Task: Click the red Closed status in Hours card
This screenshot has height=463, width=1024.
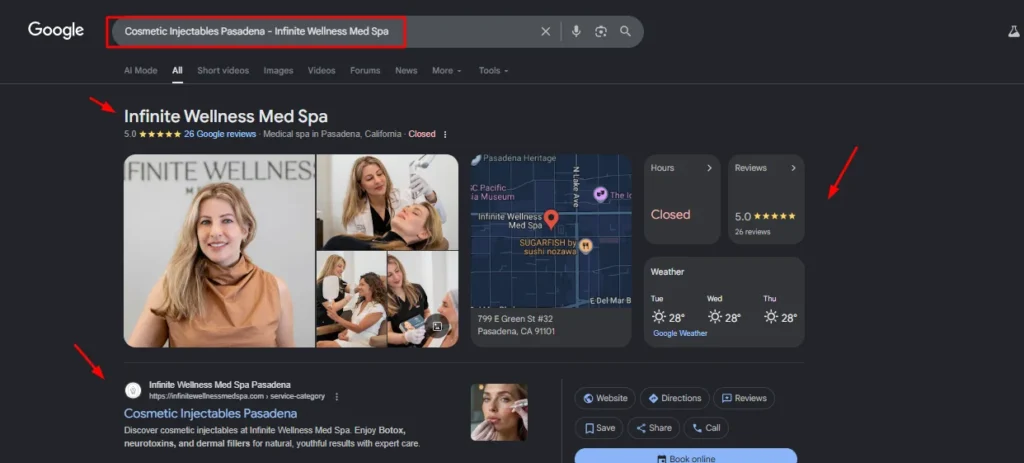Action: (x=670, y=214)
